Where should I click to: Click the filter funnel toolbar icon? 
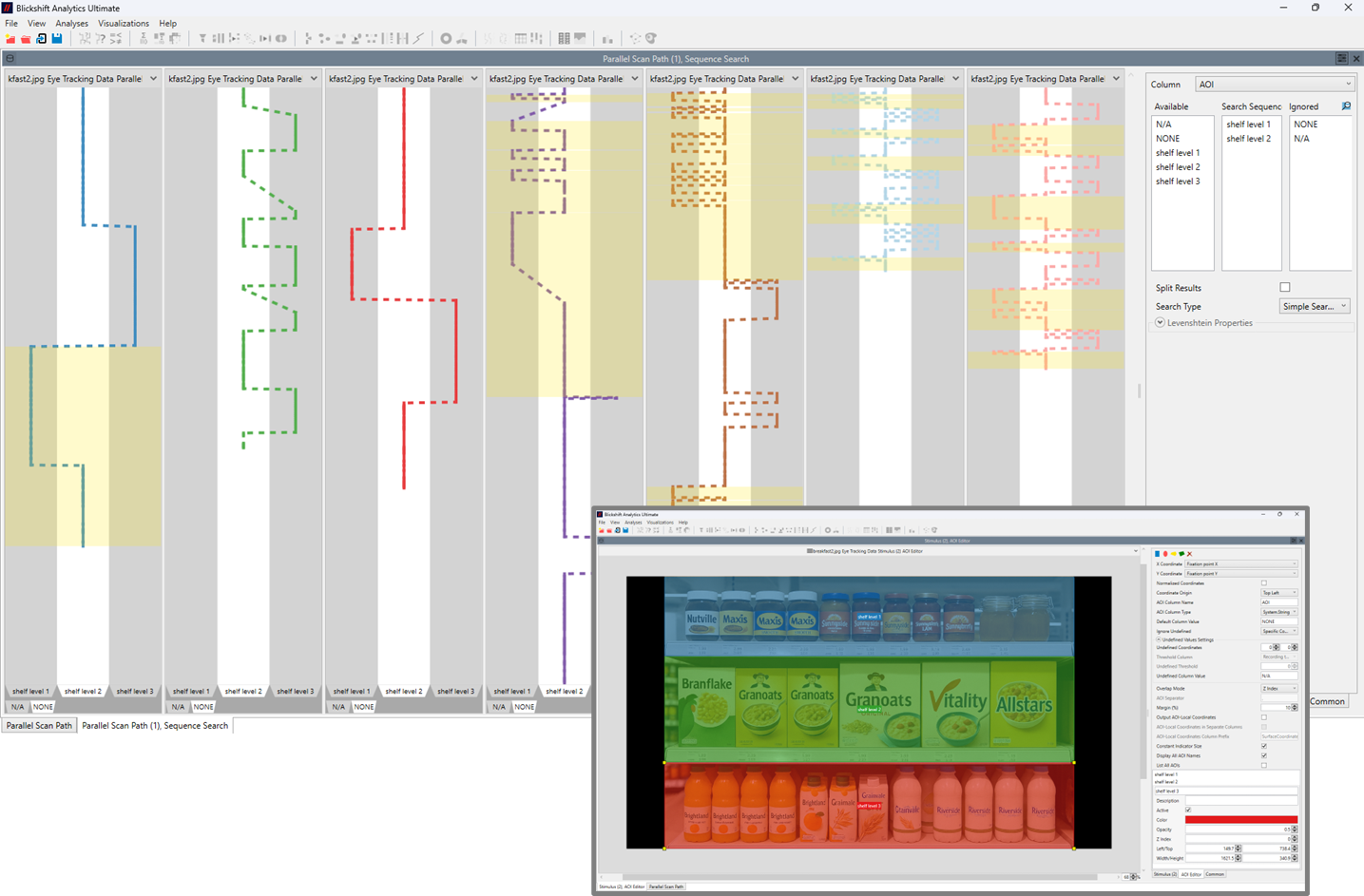(202, 39)
